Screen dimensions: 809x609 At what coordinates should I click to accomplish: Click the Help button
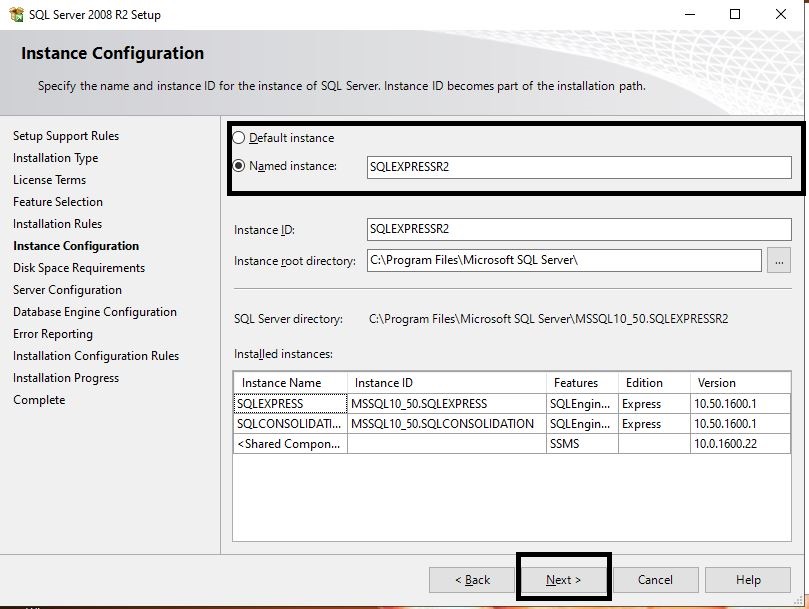click(x=748, y=580)
